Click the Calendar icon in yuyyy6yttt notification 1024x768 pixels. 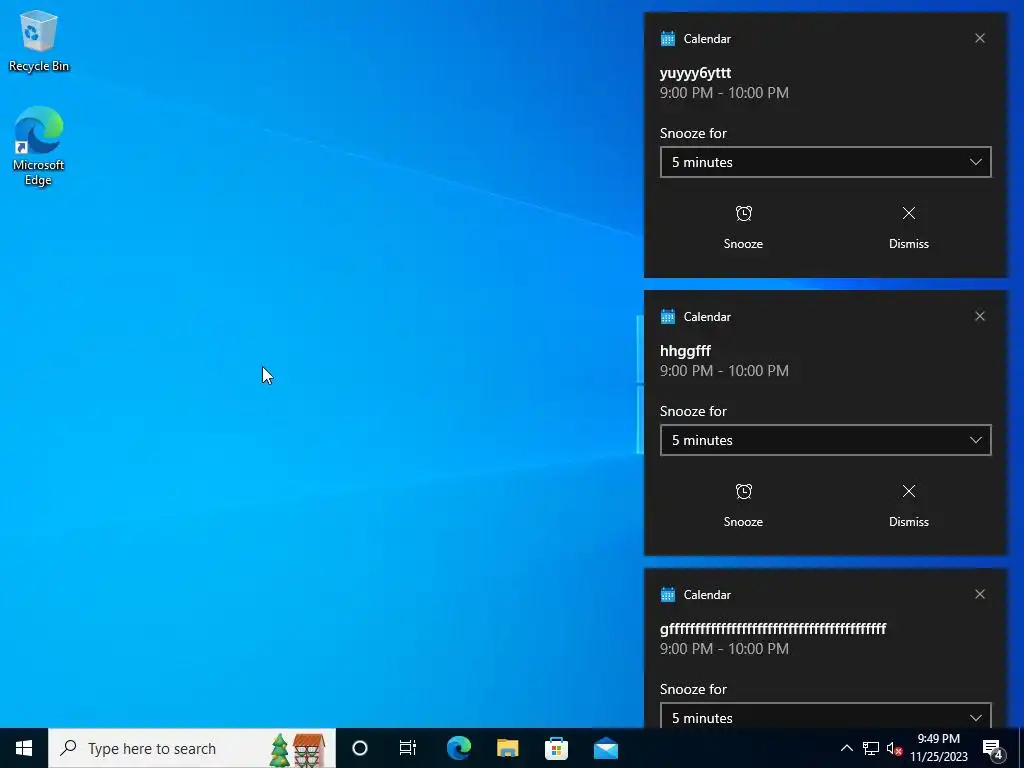[x=667, y=39]
